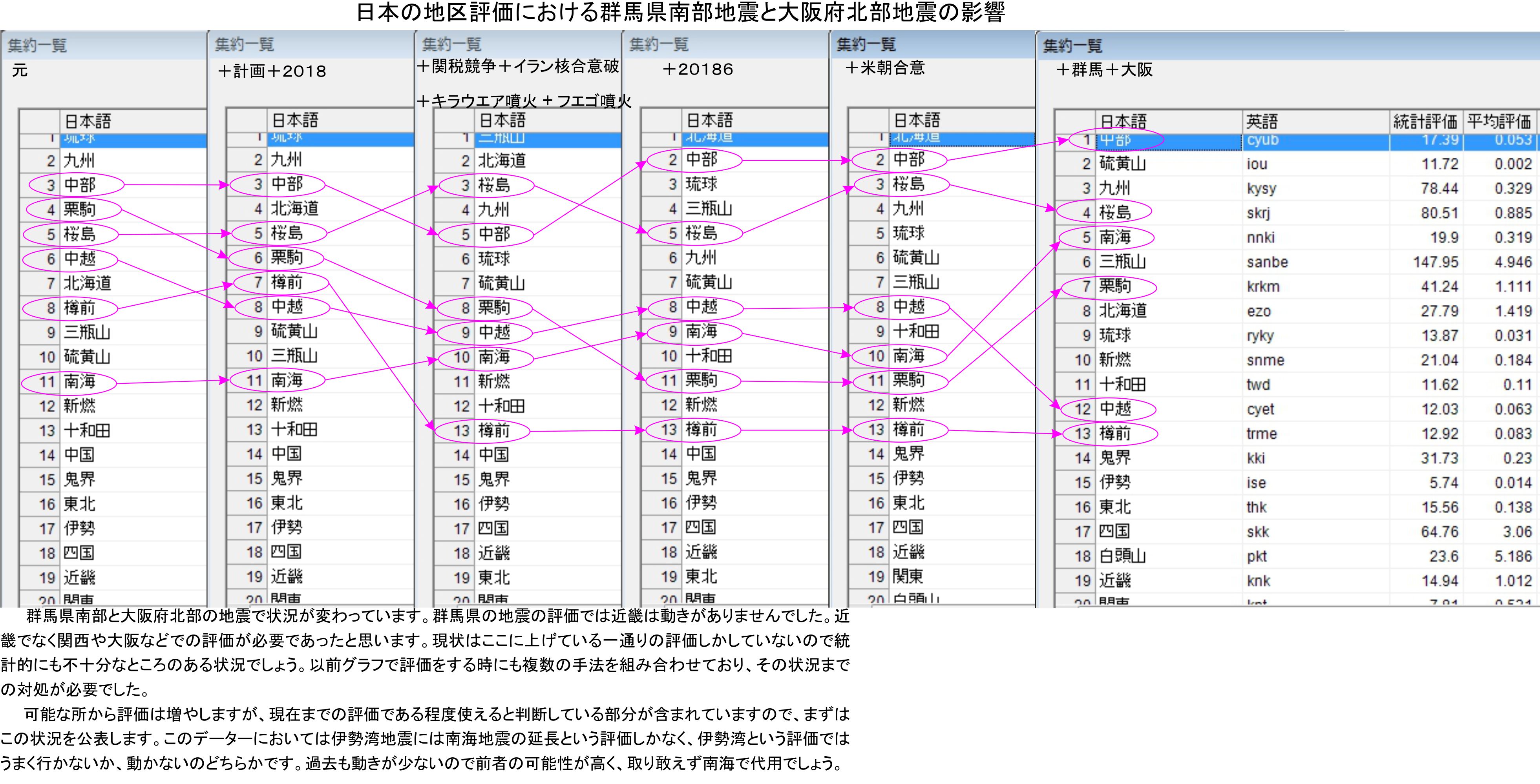Click the 元 label in first panel

coord(20,71)
